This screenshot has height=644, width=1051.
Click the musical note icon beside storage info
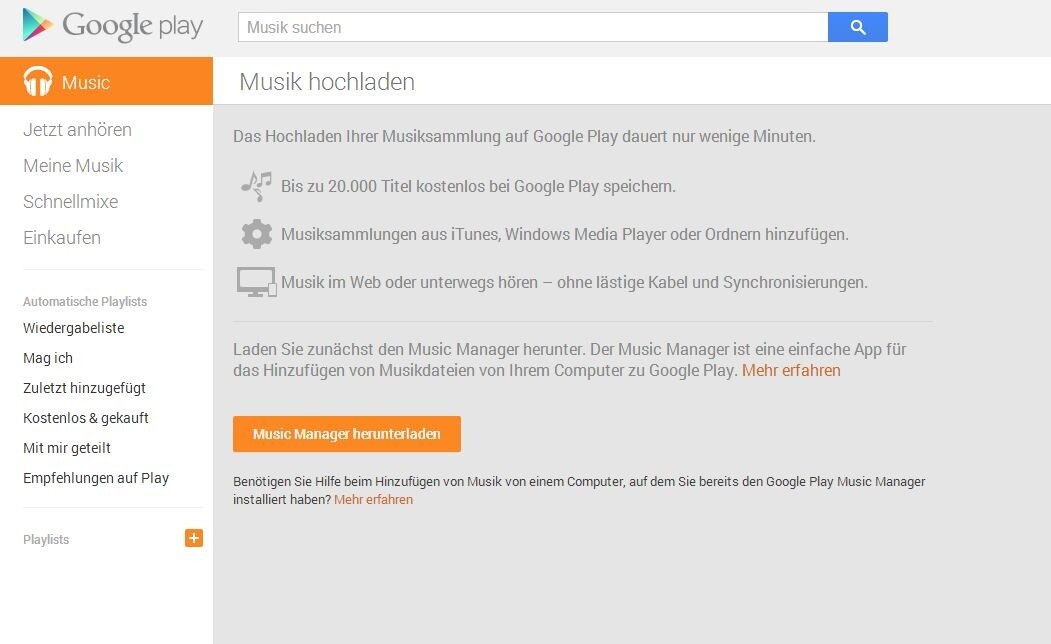pos(257,186)
